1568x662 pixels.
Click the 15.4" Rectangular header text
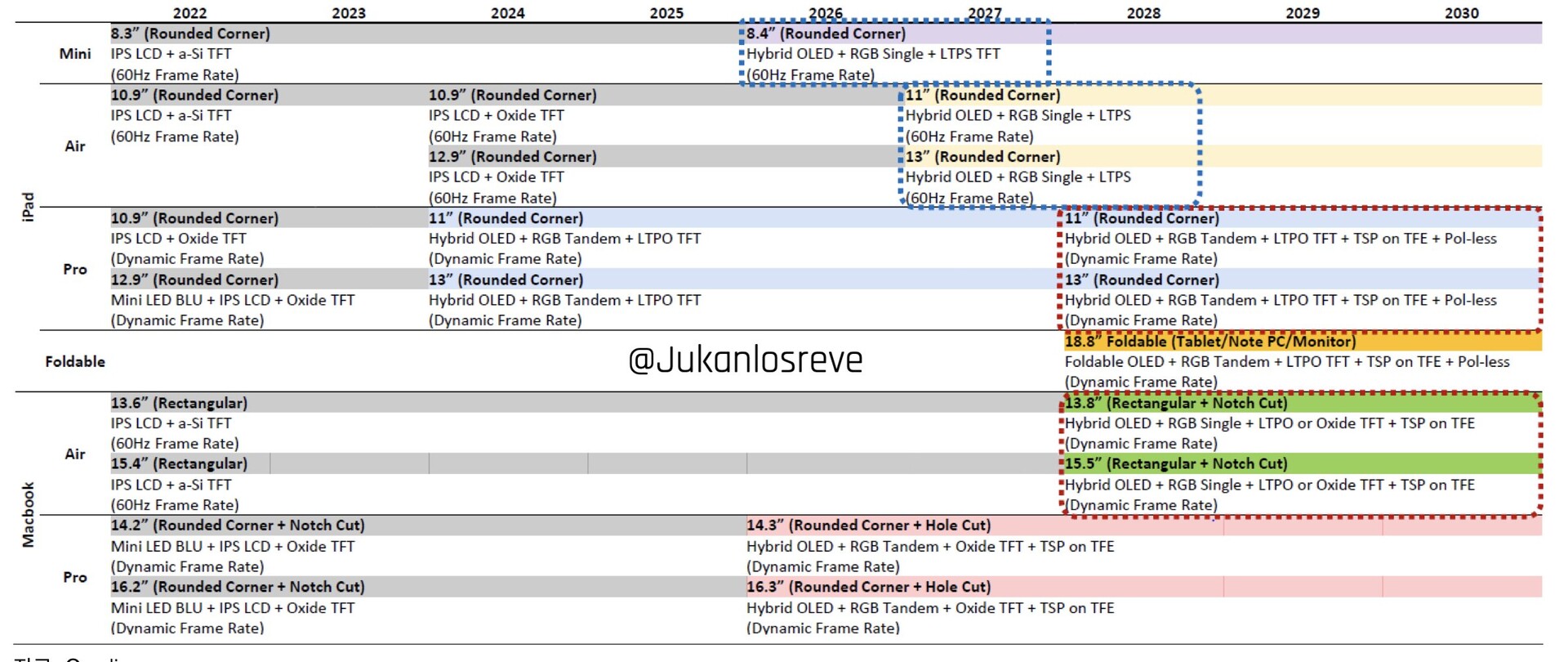[179, 464]
